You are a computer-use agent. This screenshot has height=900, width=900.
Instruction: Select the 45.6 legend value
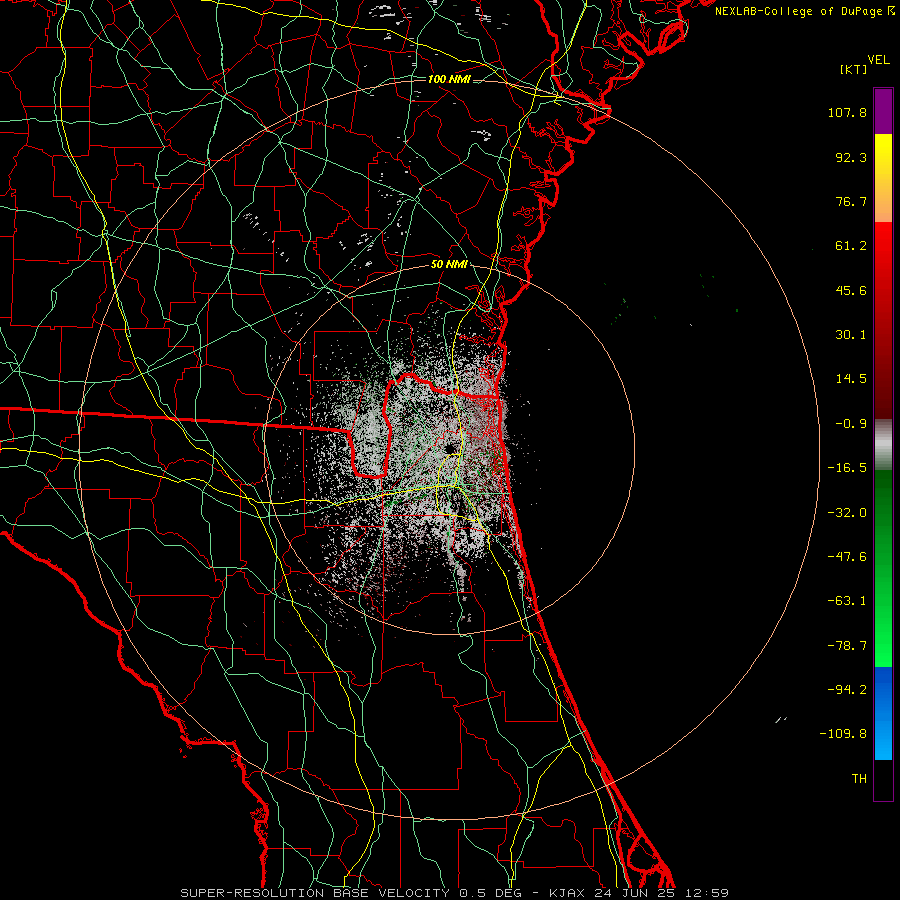[x=851, y=290]
